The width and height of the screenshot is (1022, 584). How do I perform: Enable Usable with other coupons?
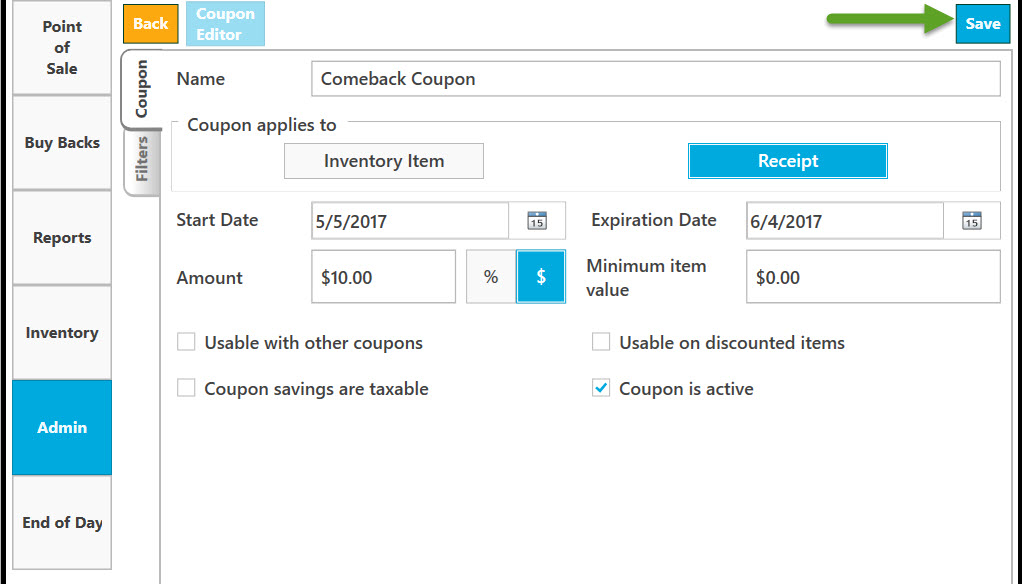[x=186, y=342]
